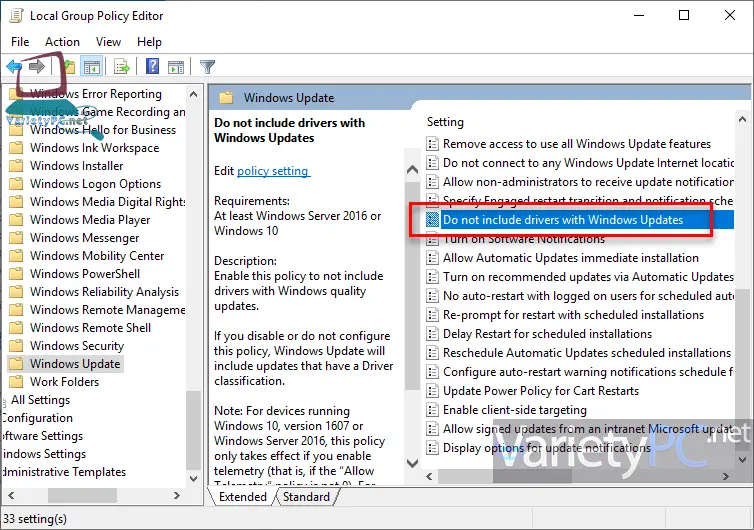Select Windows Hello for Business folder

pos(103,130)
